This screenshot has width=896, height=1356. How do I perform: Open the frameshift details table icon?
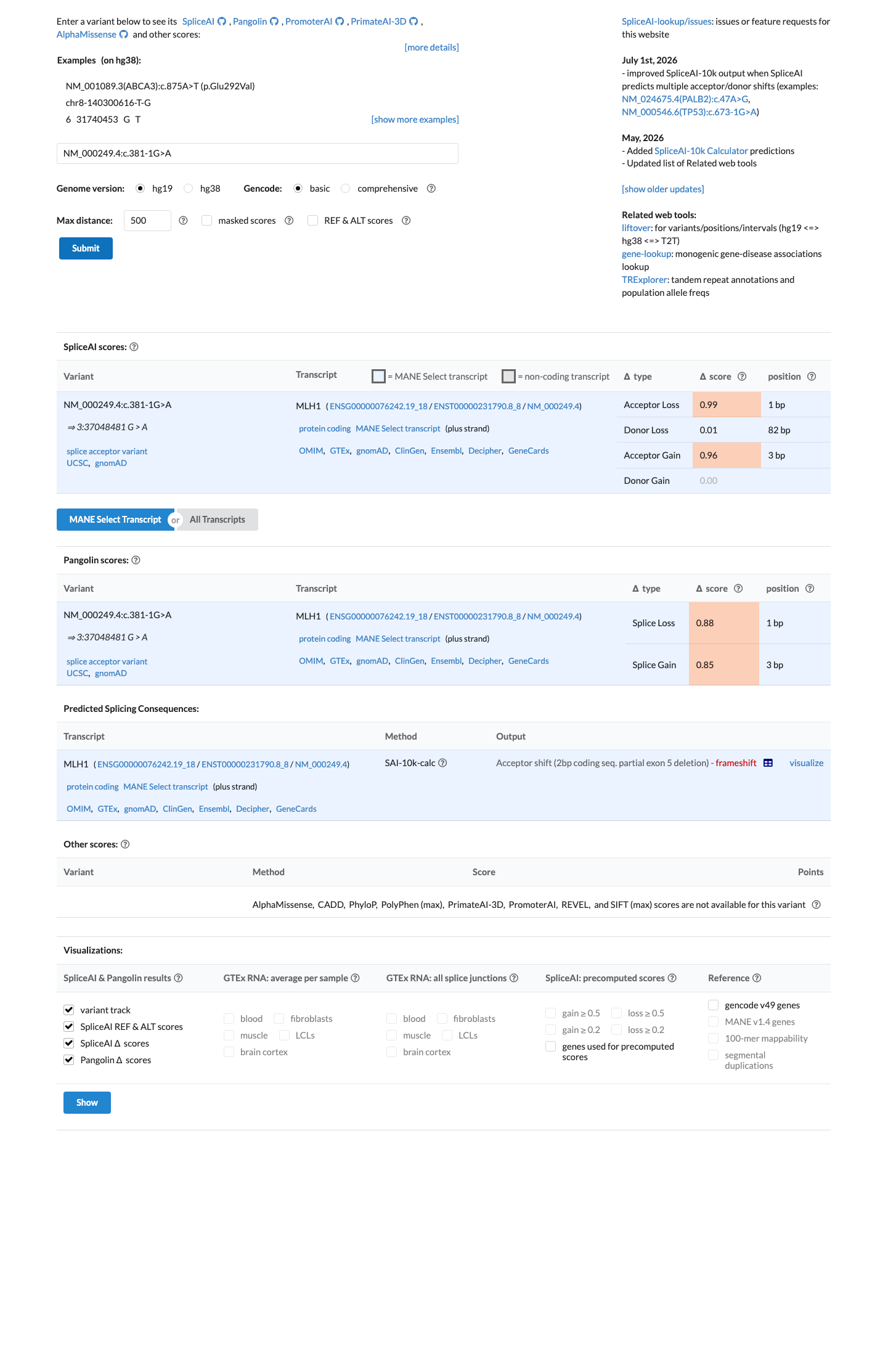click(x=768, y=763)
